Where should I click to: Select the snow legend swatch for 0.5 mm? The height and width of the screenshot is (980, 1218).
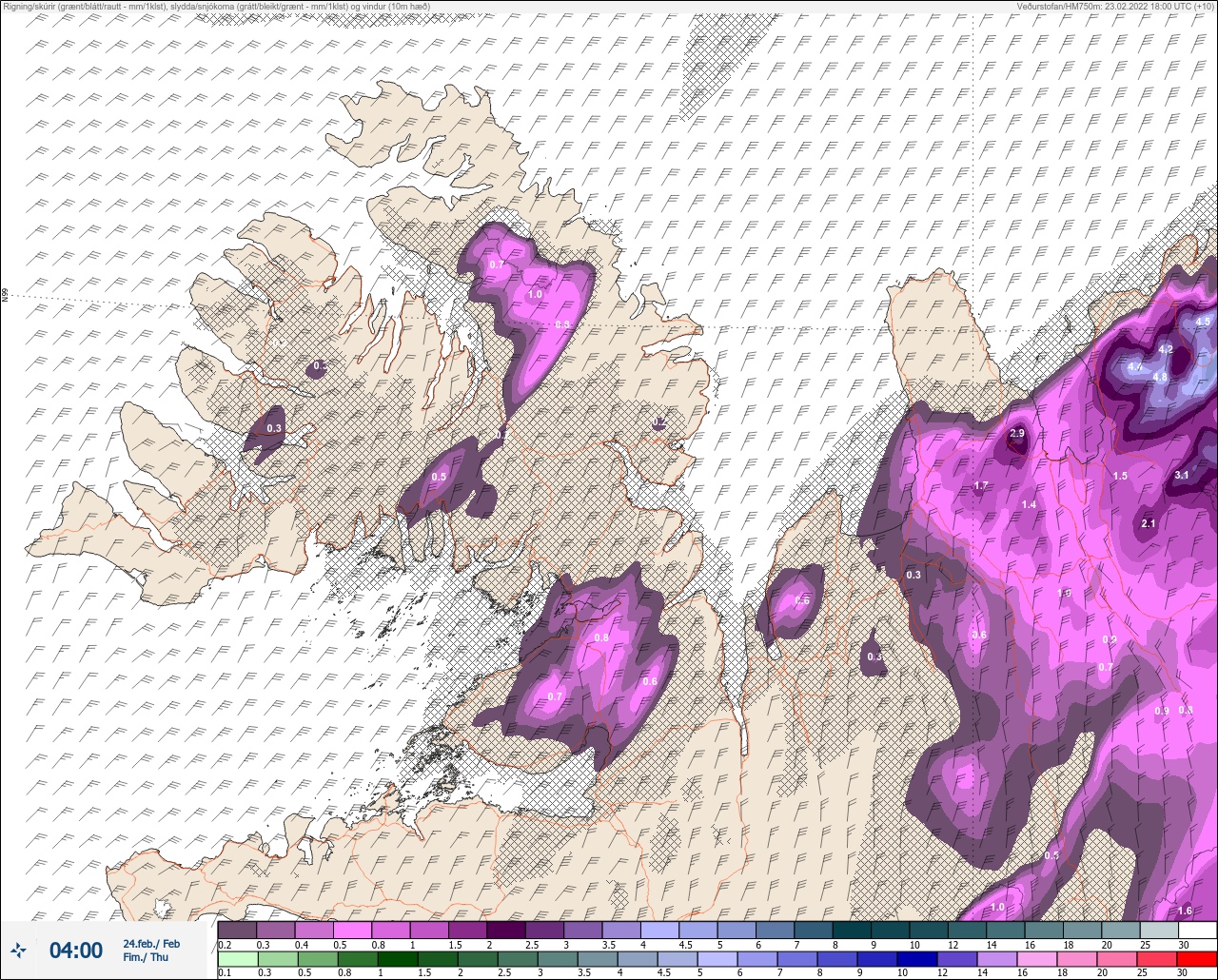[352, 930]
